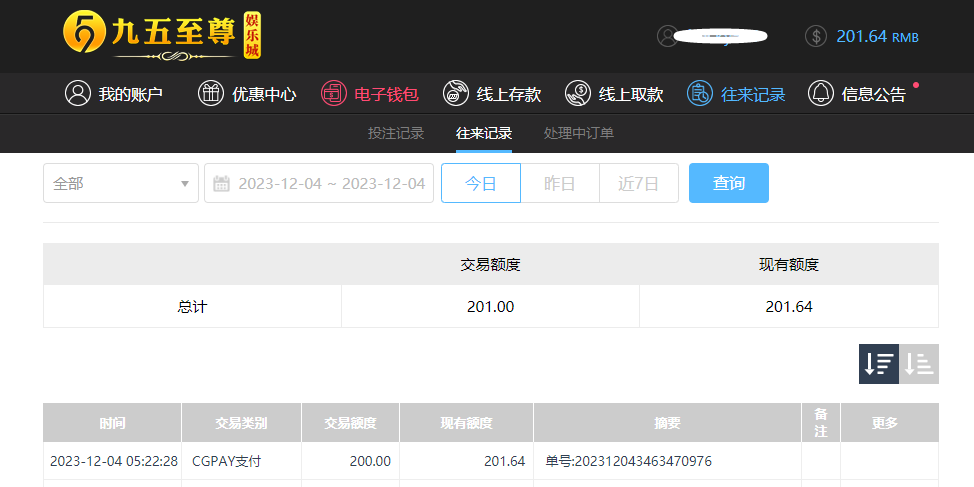Viewport: 974px width, 487px height.
Task: Select the 今日 date filter
Action: point(481,183)
